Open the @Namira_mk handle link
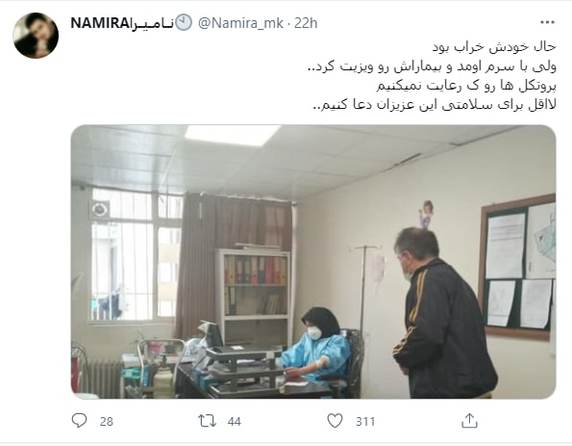The width and height of the screenshot is (572, 446). point(241,23)
